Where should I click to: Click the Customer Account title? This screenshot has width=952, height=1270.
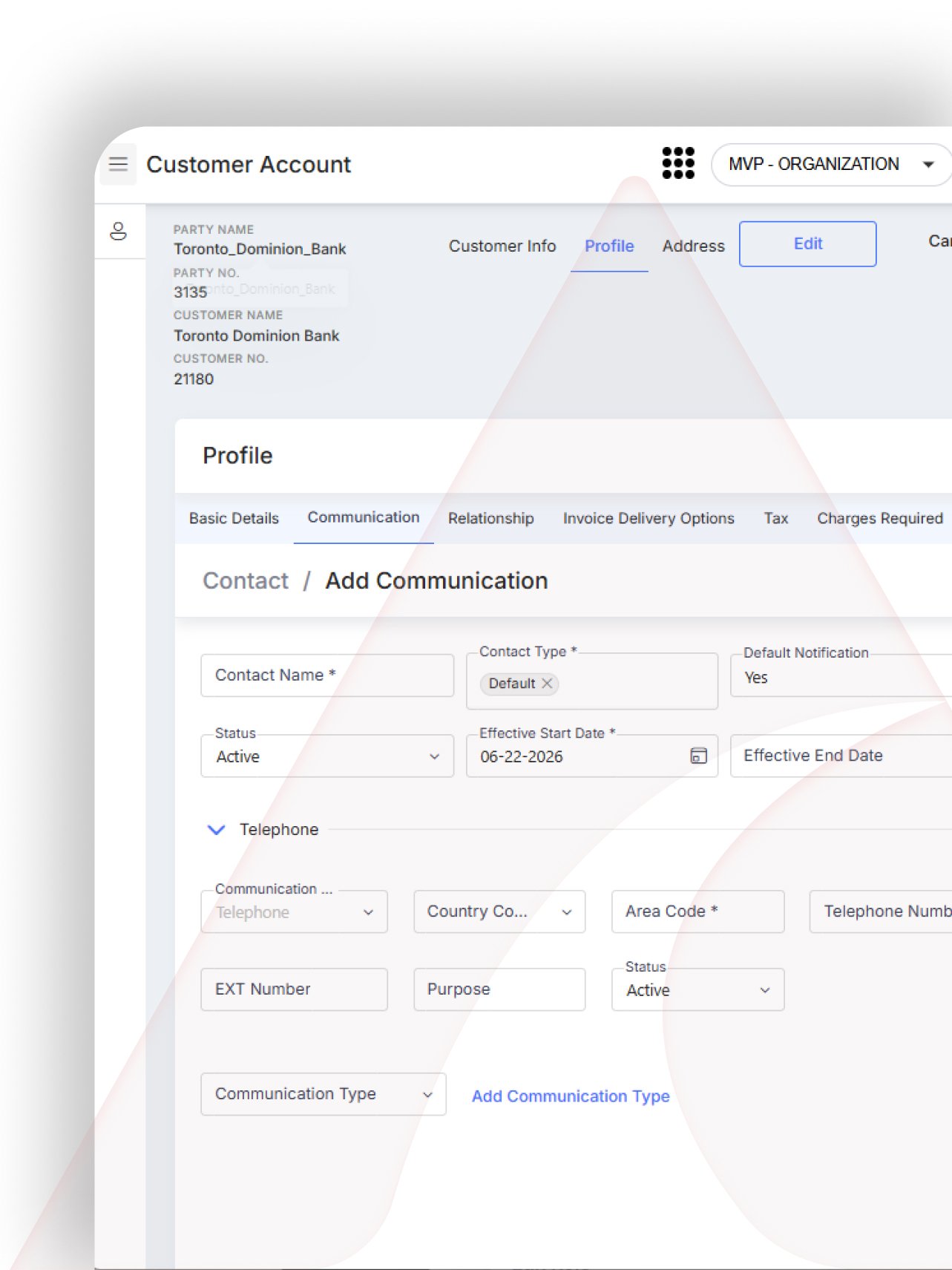pos(249,164)
